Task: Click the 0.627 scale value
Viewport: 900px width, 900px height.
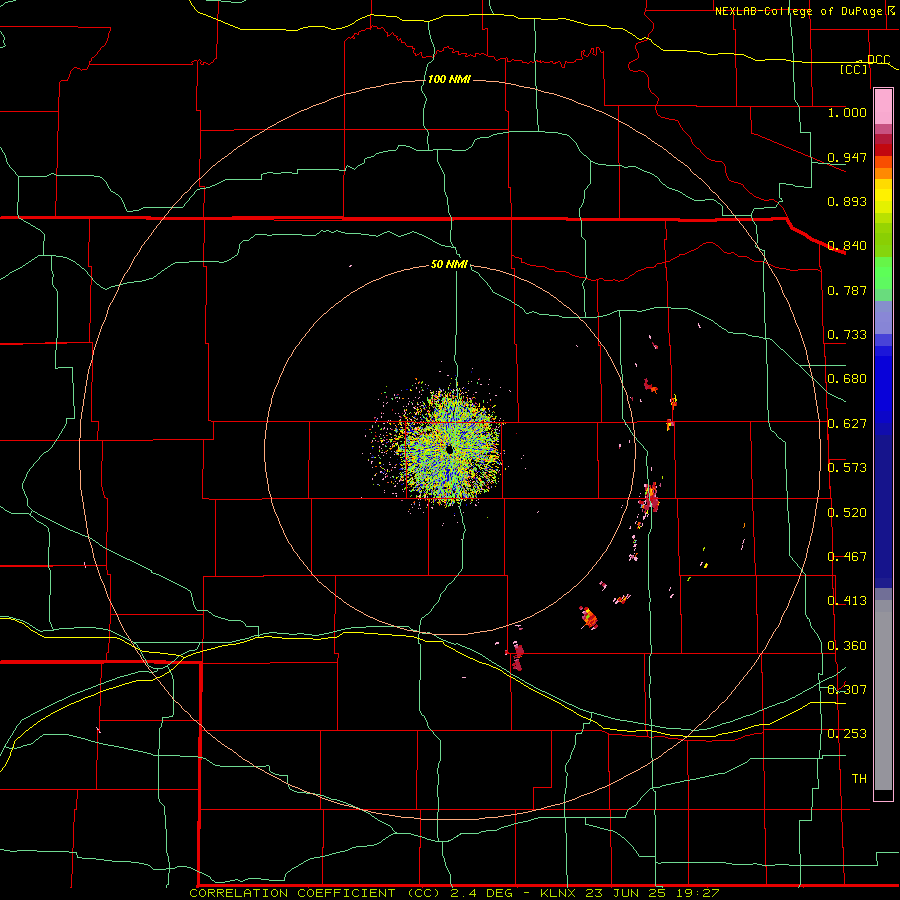Action: coord(847,424)
